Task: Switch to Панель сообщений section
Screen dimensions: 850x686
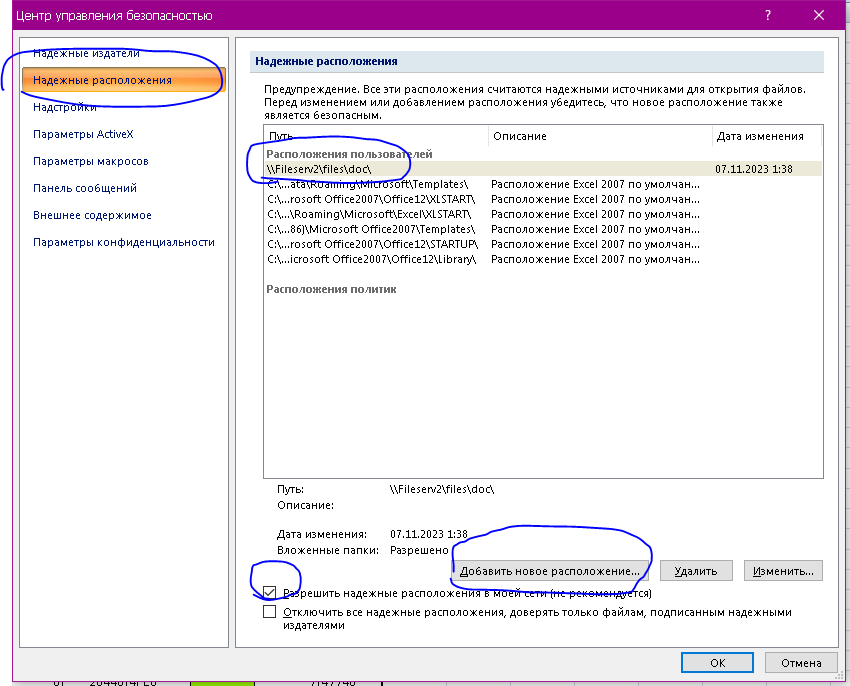Action: (x=85, y=188)
